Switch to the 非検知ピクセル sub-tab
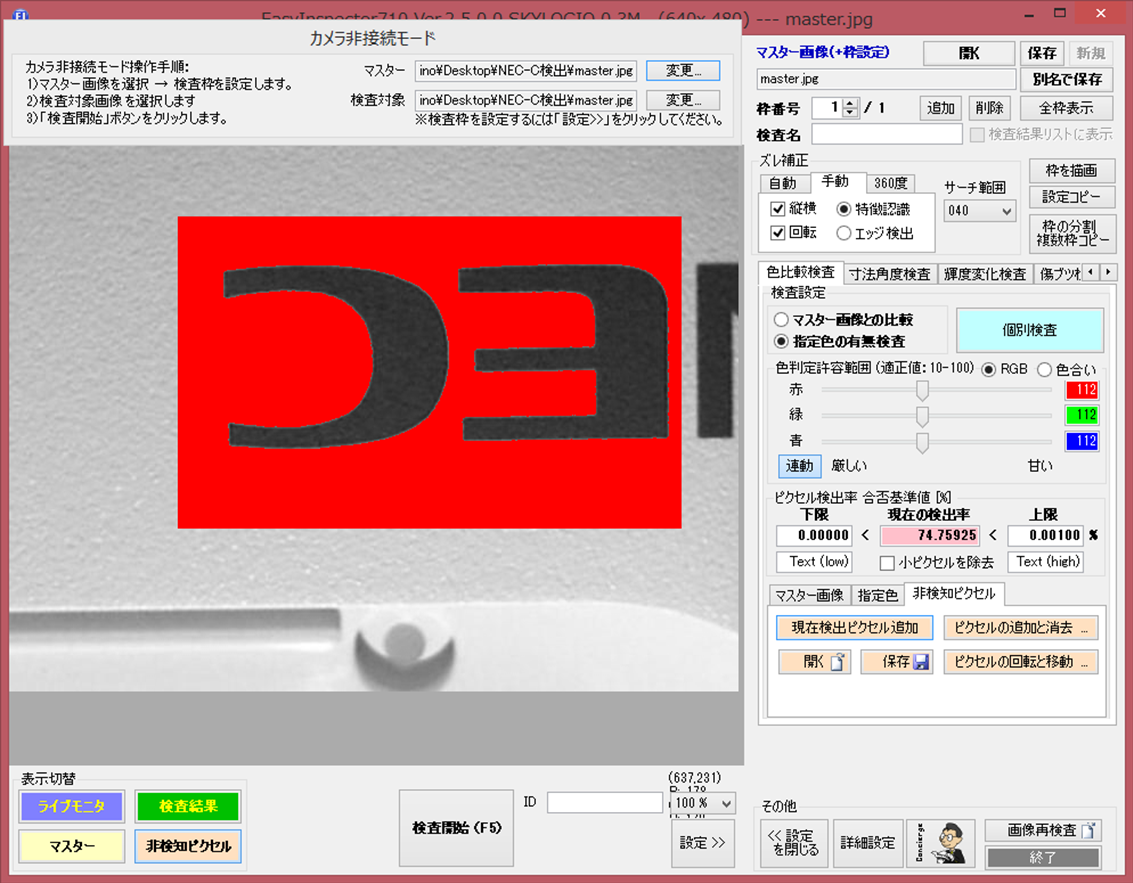This screenshot has height=883, width=1133. 954,593
